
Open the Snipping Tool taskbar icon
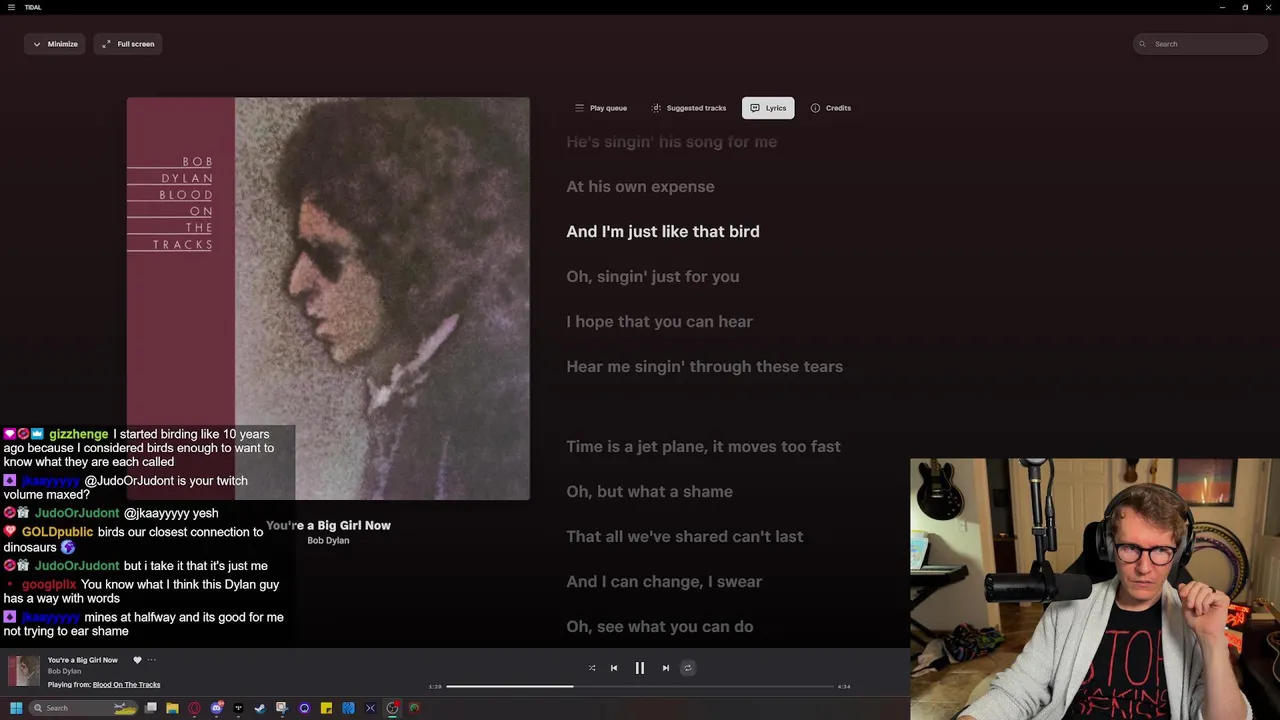pos(282,708)
